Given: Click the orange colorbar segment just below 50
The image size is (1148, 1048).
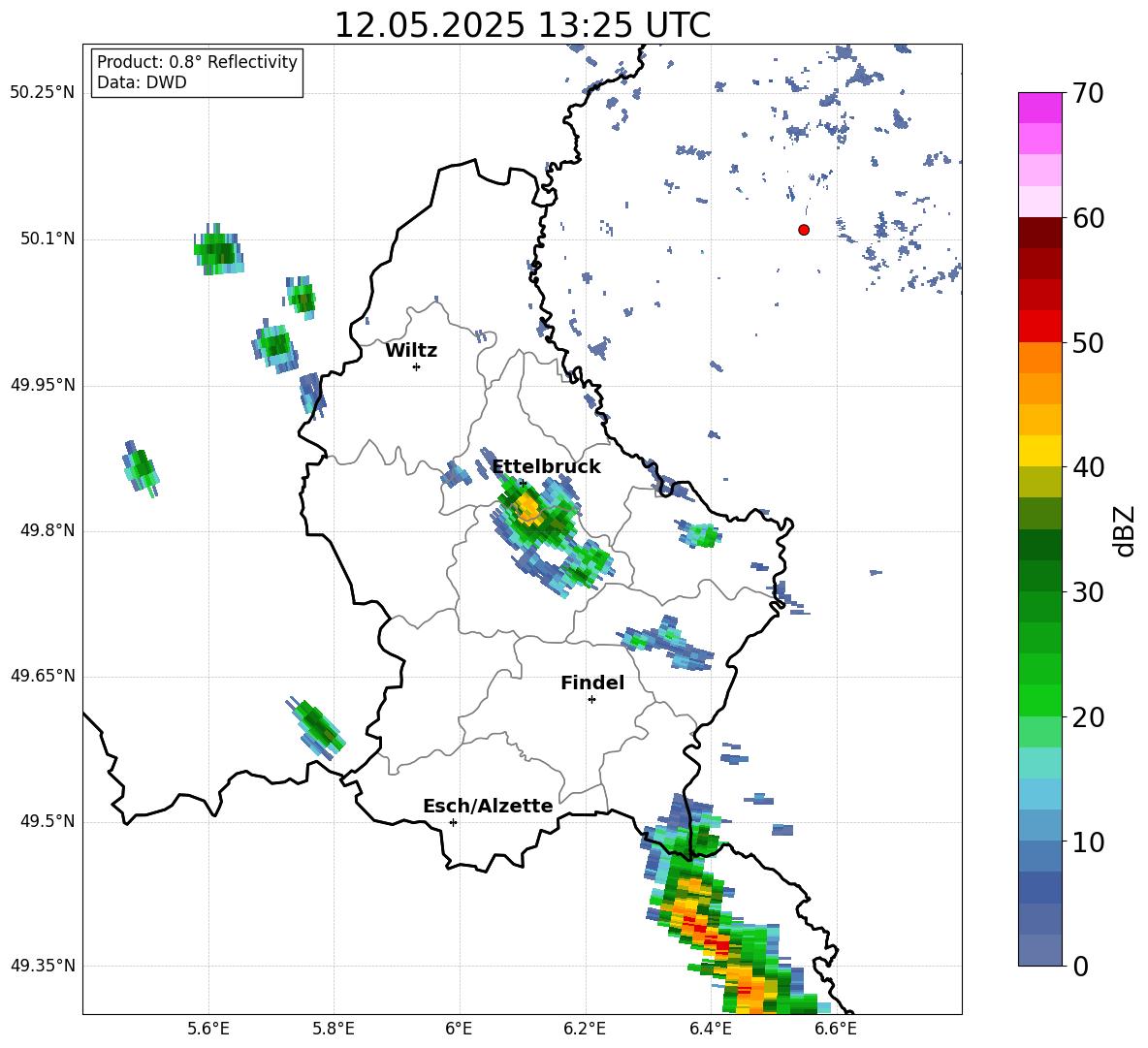Looking at the screenshot, I should [x=1039, y=357].
